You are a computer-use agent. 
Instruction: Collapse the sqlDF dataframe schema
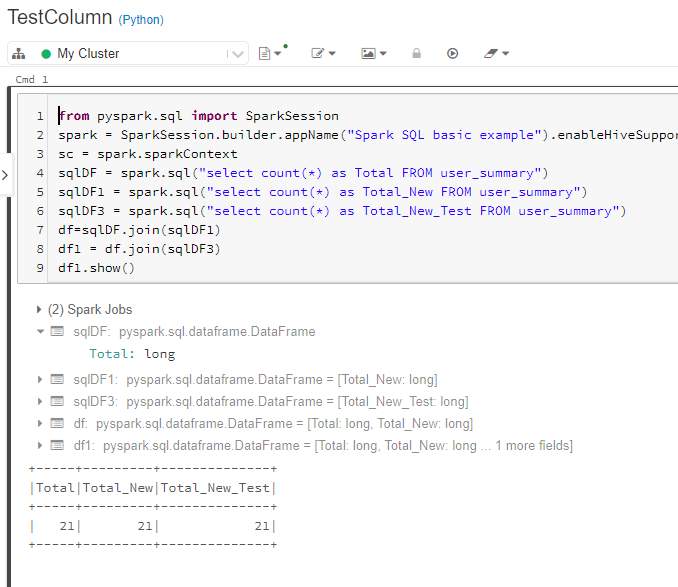[40, 332]
